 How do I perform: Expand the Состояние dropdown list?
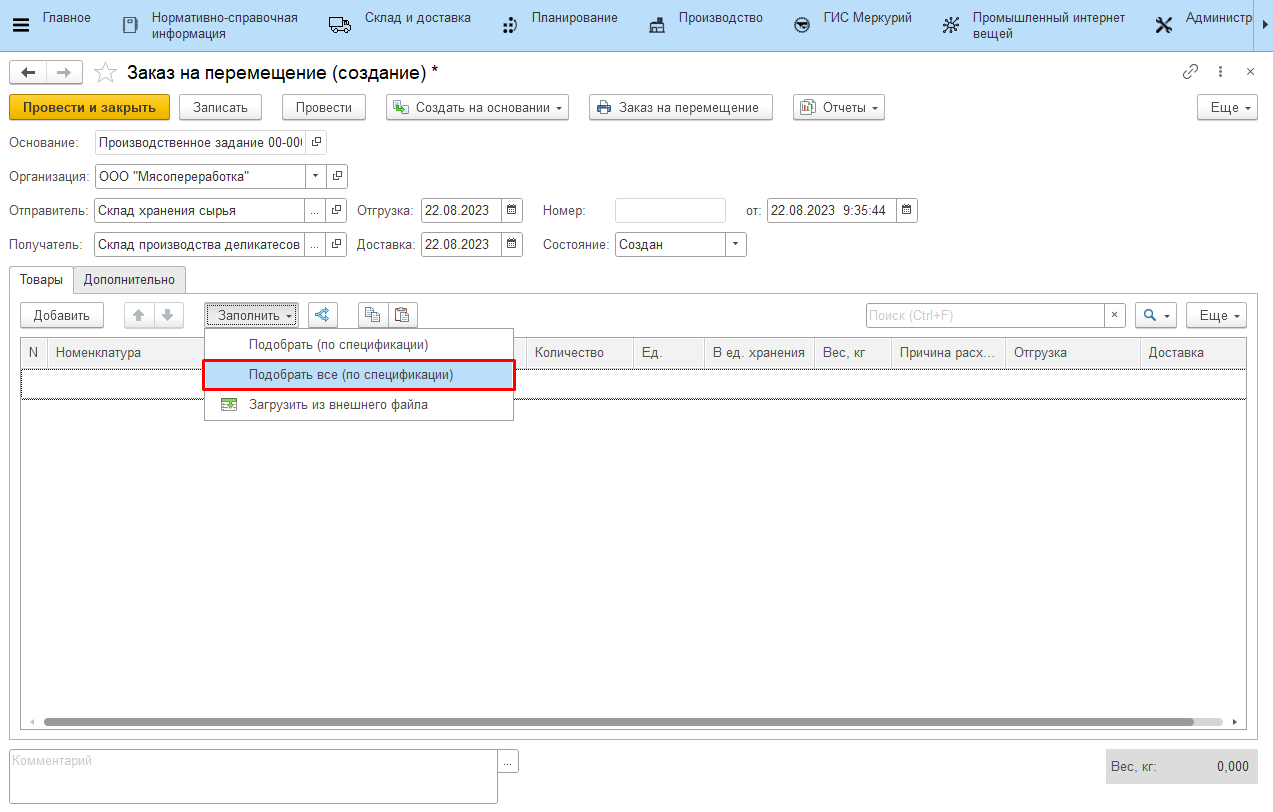[736, 244]
